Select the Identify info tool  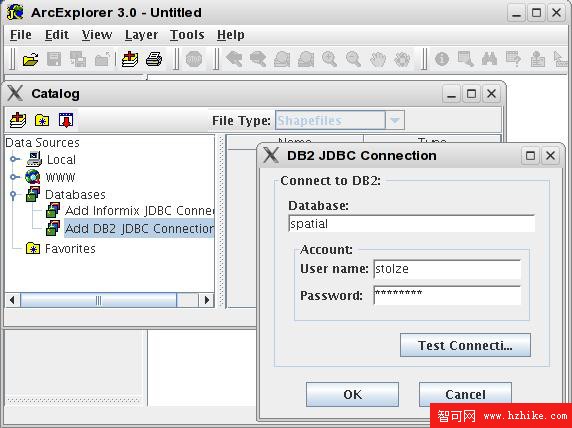pos(442,59)
